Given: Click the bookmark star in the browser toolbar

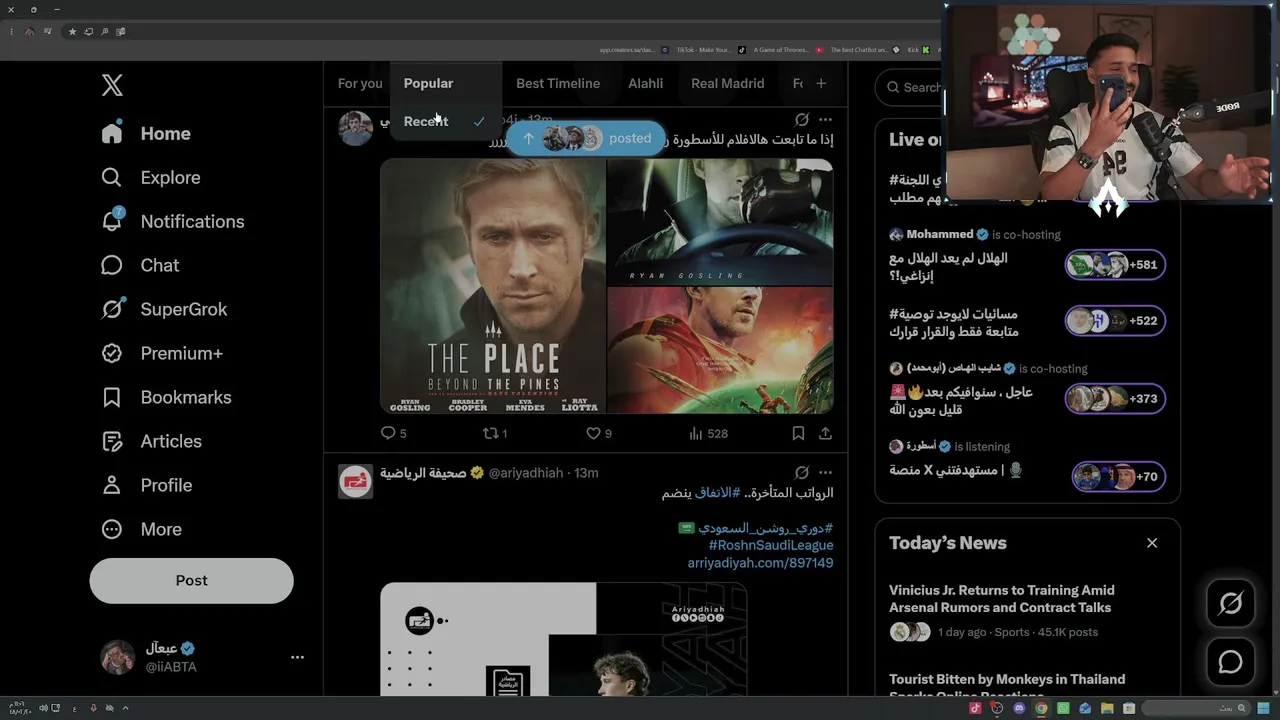Looking at the screenshot, I should [72, 32].
